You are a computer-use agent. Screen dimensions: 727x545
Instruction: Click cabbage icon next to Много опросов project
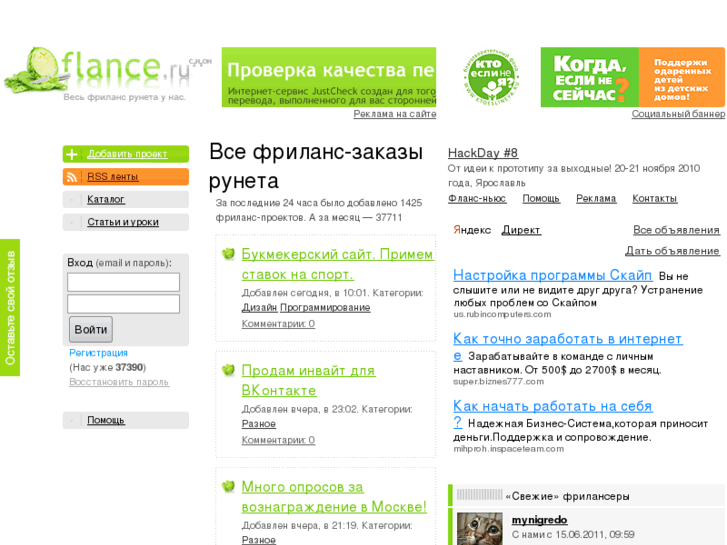(x=228, y=486)
